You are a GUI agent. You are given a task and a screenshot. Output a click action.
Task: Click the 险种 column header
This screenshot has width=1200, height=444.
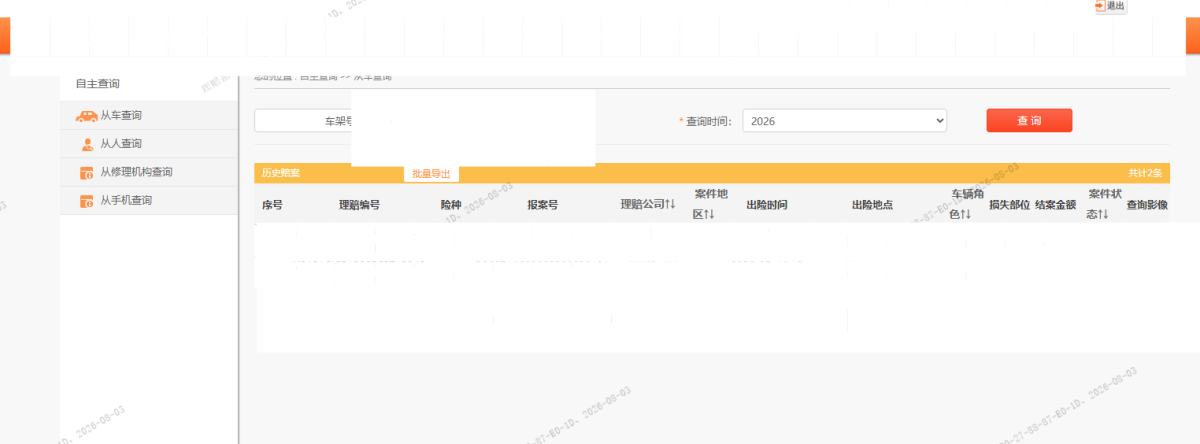(x=451, y=205)
